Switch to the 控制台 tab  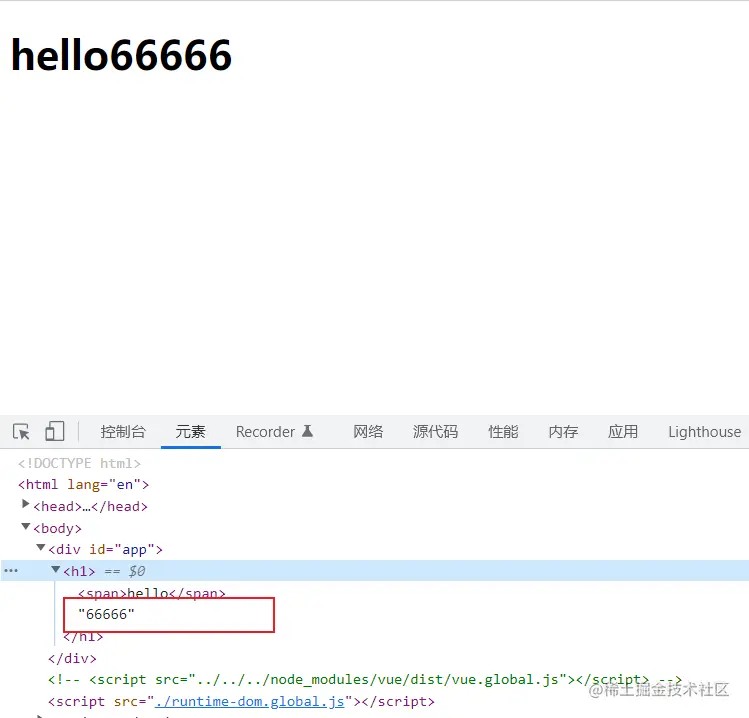point(123,432)
